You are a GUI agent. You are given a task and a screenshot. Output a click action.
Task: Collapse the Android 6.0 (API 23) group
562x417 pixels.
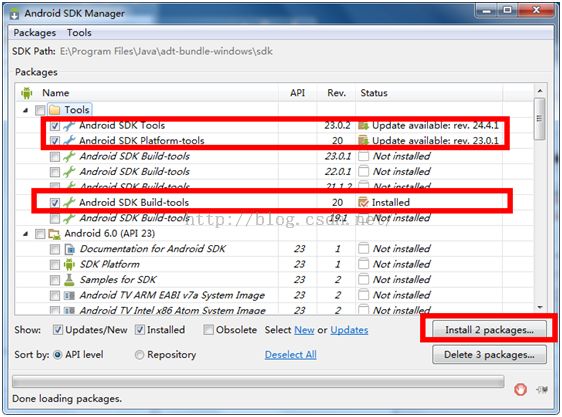pyautogui.click(x=25, y=234)
